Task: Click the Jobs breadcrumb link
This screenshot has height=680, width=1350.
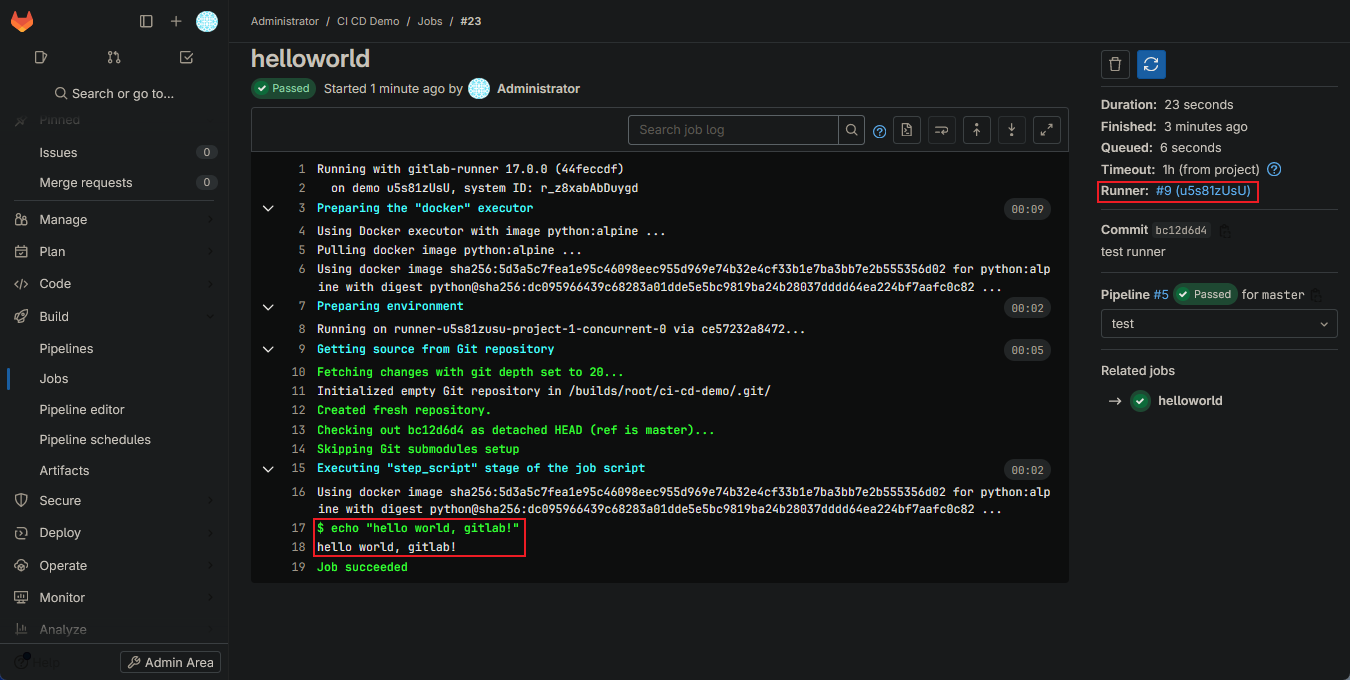Action: (430, 21)
